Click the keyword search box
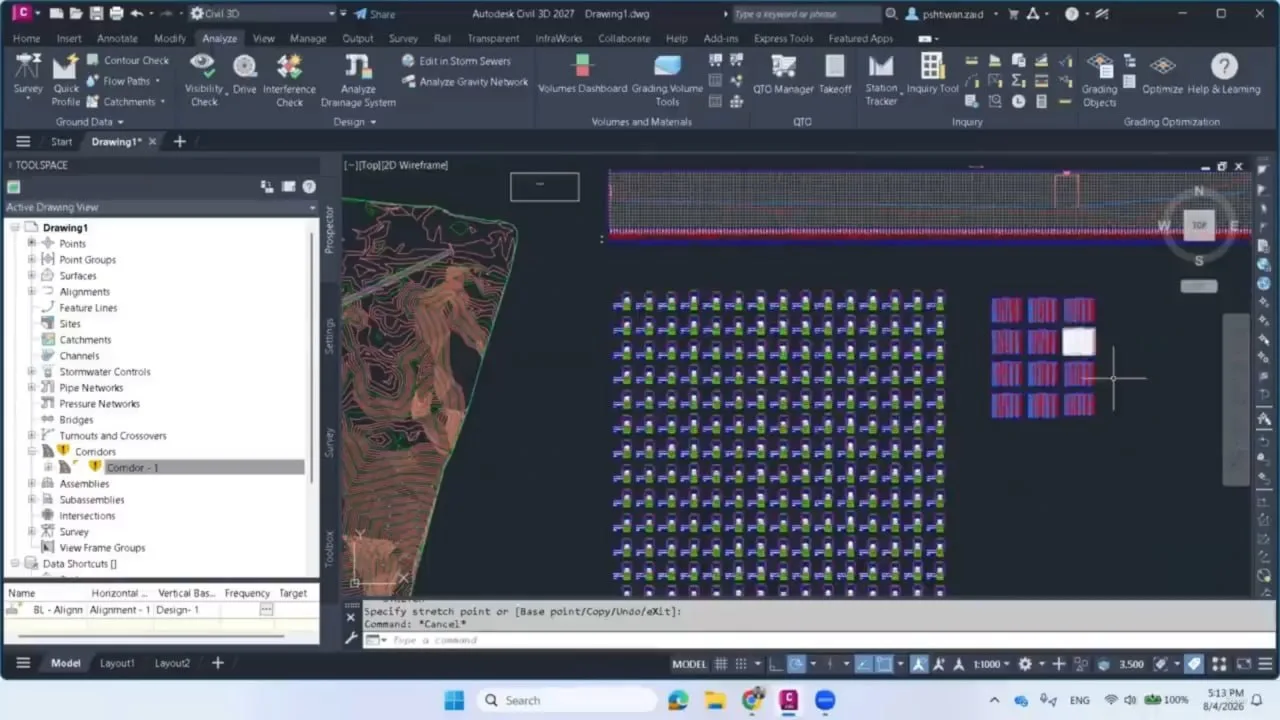Screen dimensions: 1280x720 [806, 14]
